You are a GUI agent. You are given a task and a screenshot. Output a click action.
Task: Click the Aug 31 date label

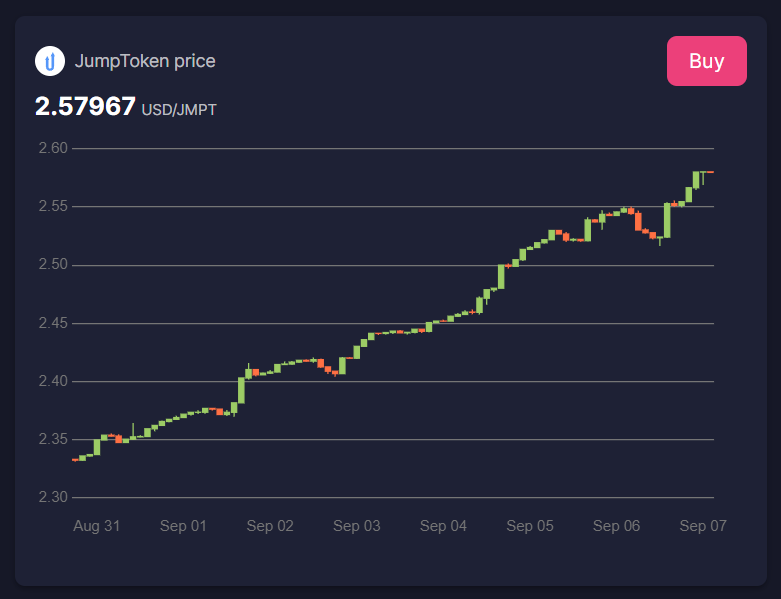coord(97,526)
